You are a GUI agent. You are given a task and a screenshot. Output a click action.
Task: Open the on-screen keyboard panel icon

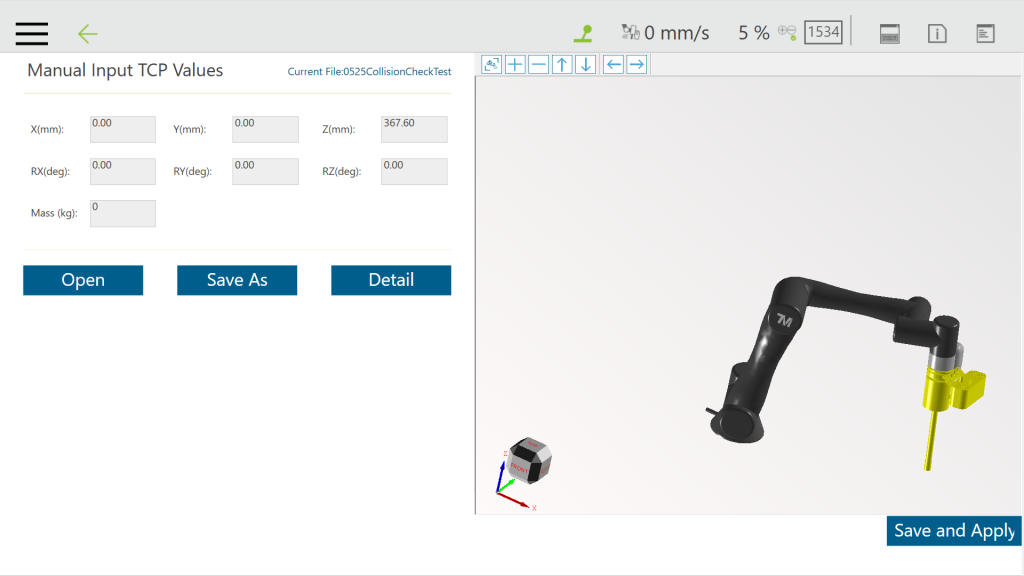click(890, 34)
